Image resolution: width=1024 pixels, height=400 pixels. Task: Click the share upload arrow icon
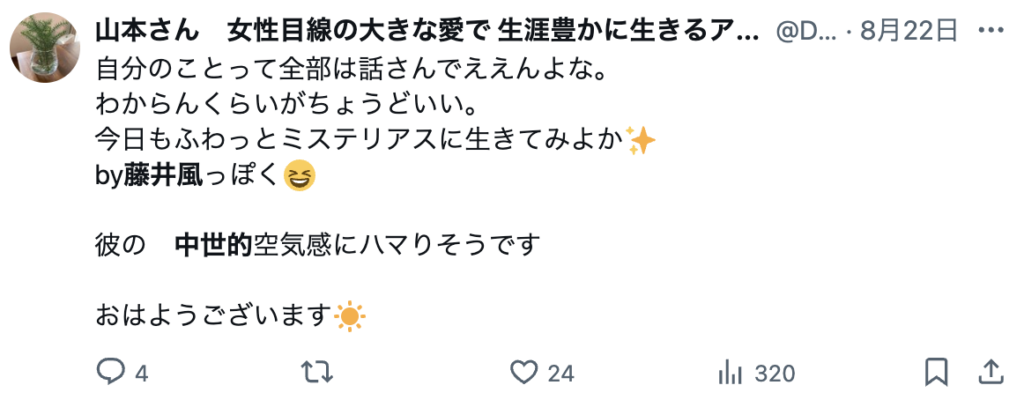point(993,373)
